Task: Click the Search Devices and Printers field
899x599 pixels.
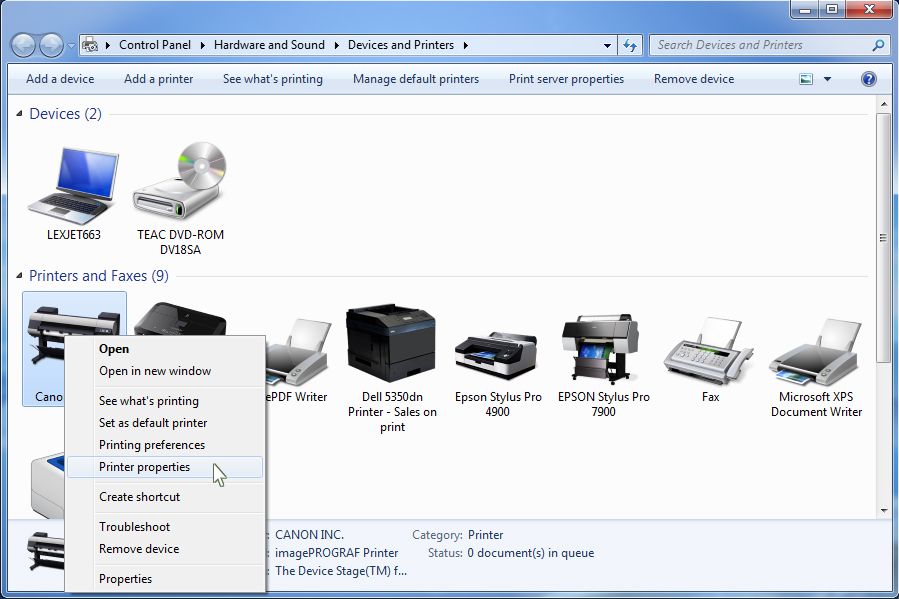Action: pos(762,45)
